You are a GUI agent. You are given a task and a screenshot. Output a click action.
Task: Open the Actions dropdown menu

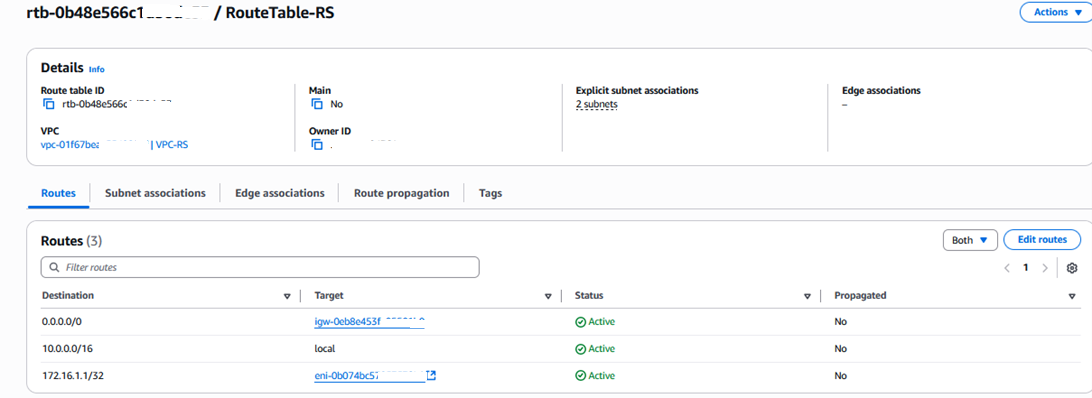coord(1056,12)
